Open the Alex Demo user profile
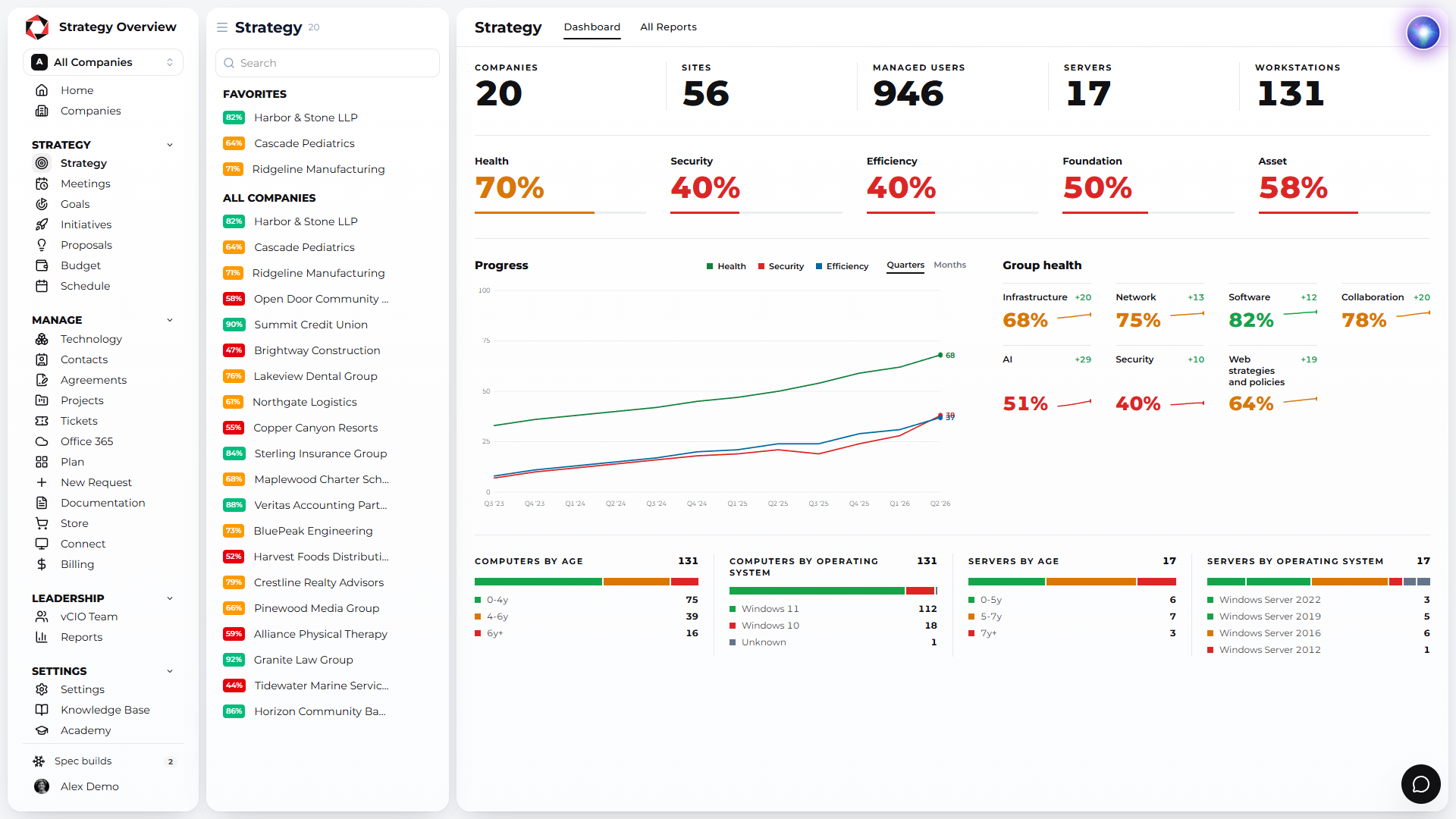 (x=103, y=786)
